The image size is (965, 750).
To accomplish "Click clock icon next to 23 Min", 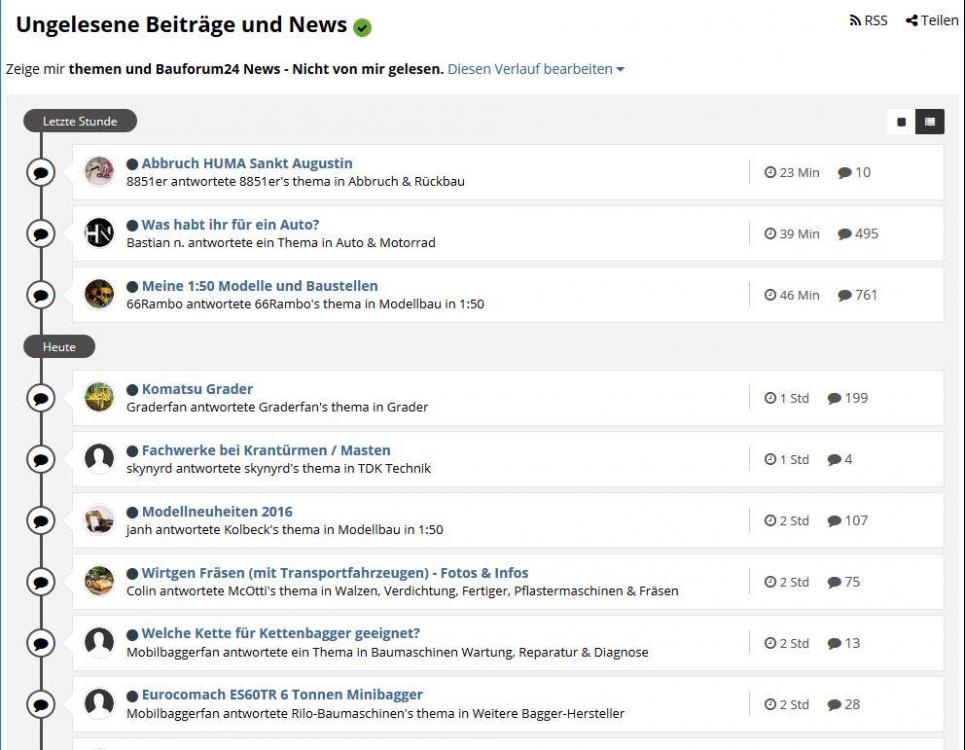I will tap(770, 172).
